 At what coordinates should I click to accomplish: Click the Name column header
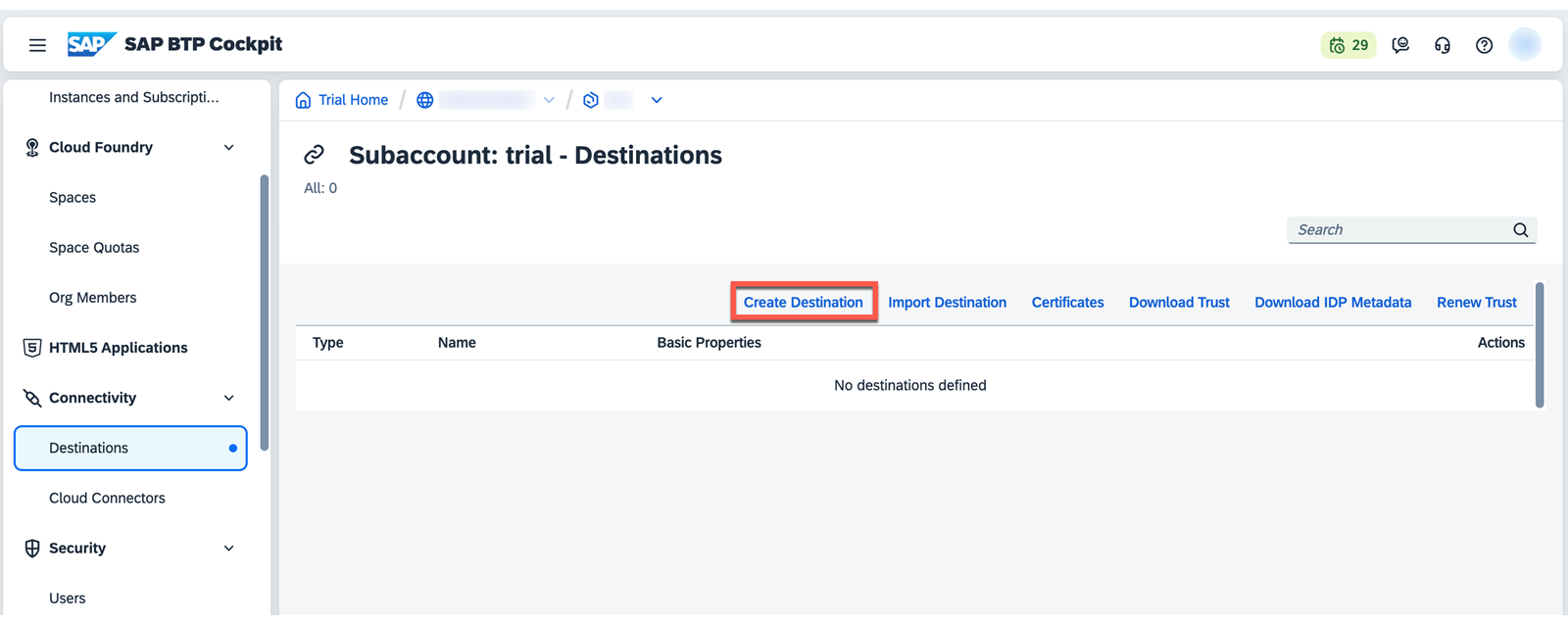(457, 343)
